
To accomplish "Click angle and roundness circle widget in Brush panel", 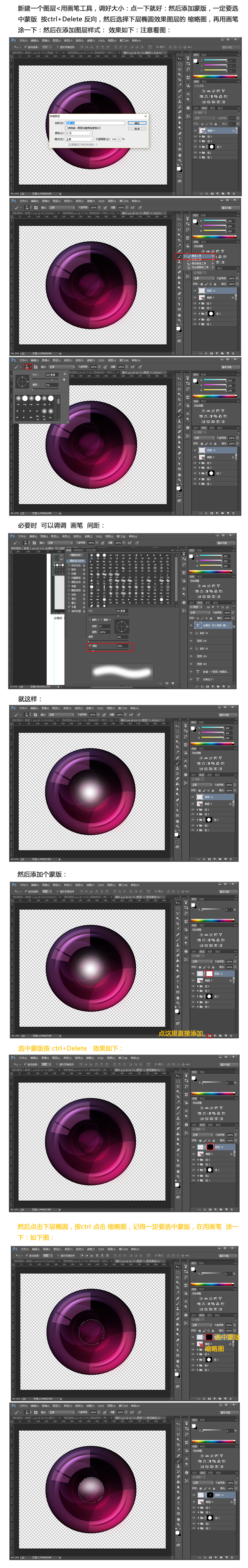I will click(x=122, y=626).
